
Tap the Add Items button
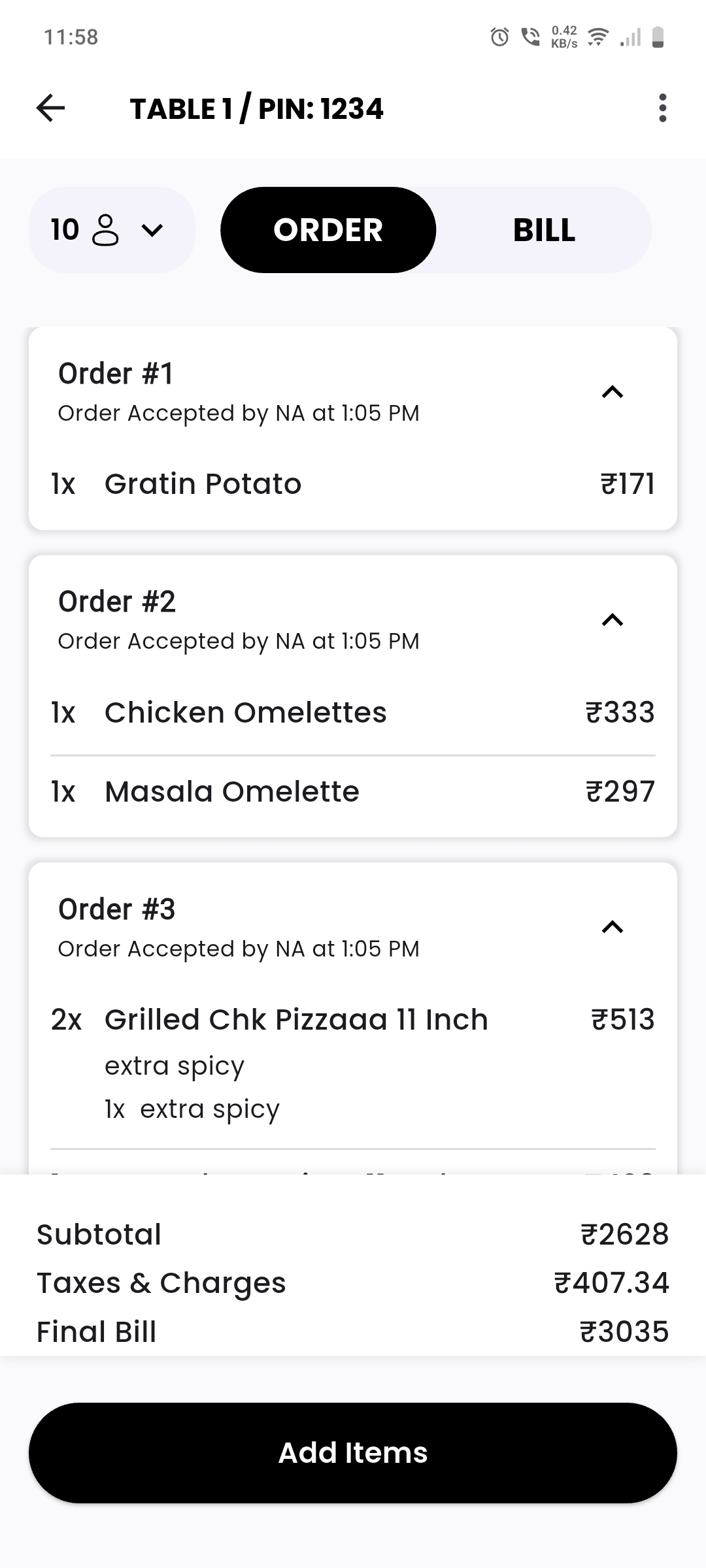[x=353, y=1452]
